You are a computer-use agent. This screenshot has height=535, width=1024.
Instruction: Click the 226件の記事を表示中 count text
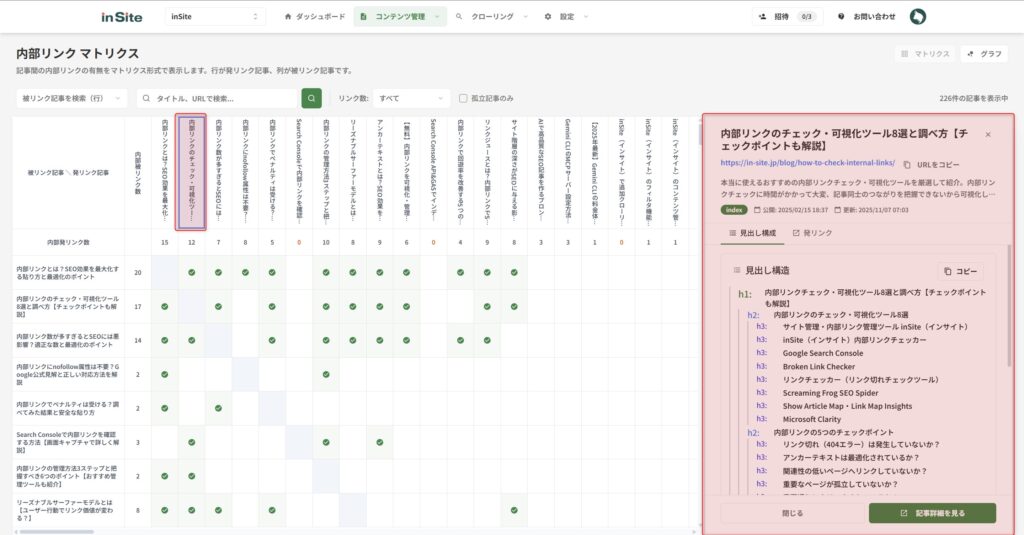point(973,99)
